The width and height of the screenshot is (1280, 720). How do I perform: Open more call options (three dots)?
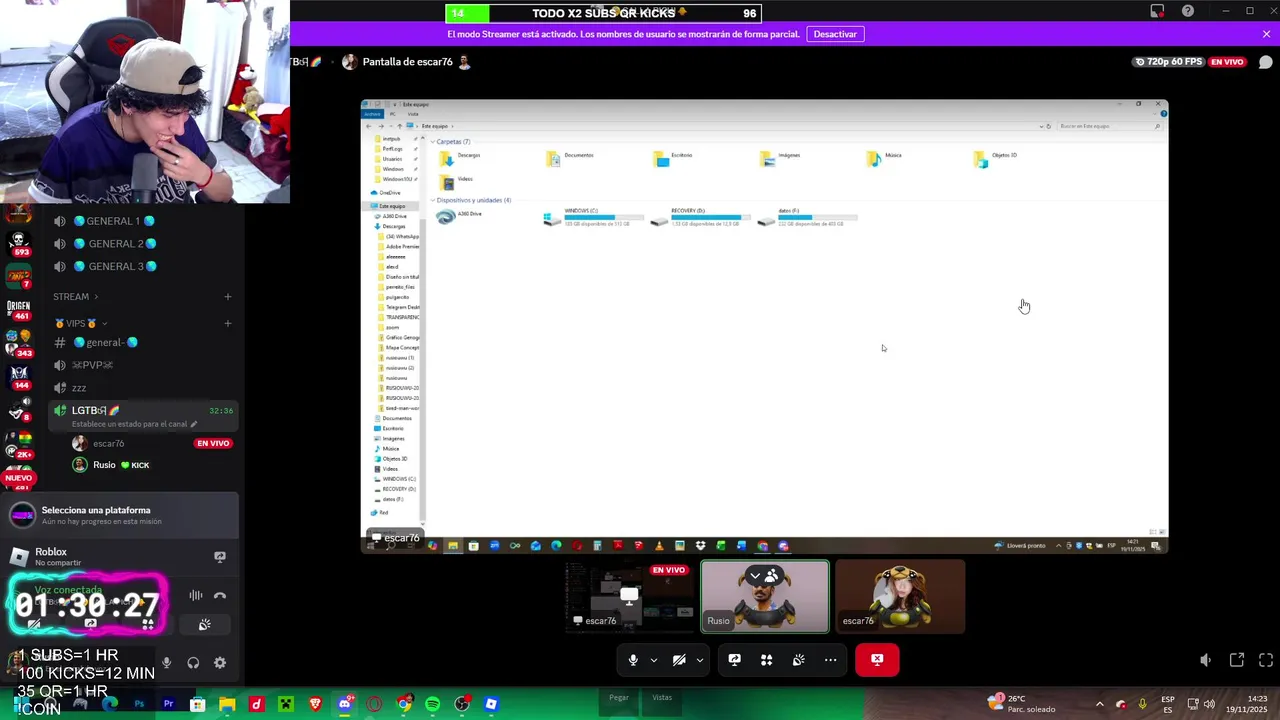(830, 660)
